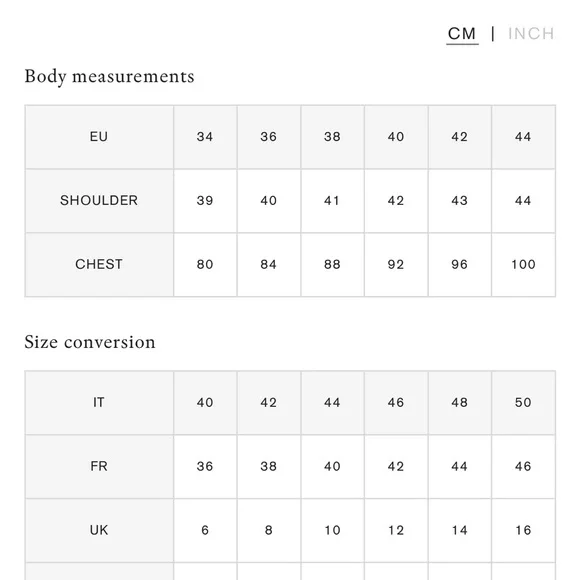Select IT size 50 cell
The width and height of the screenshot is (580, 580).
[523, 402]
